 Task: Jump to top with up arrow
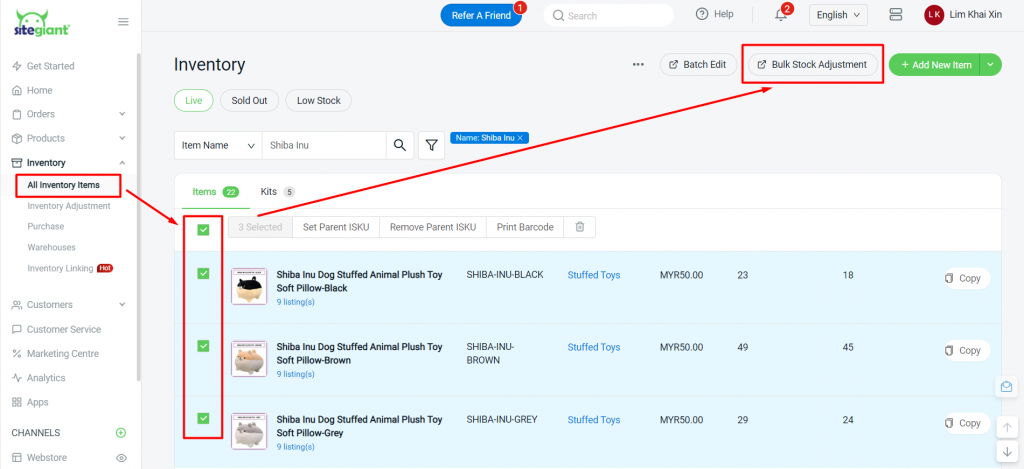coord(1006,428)
